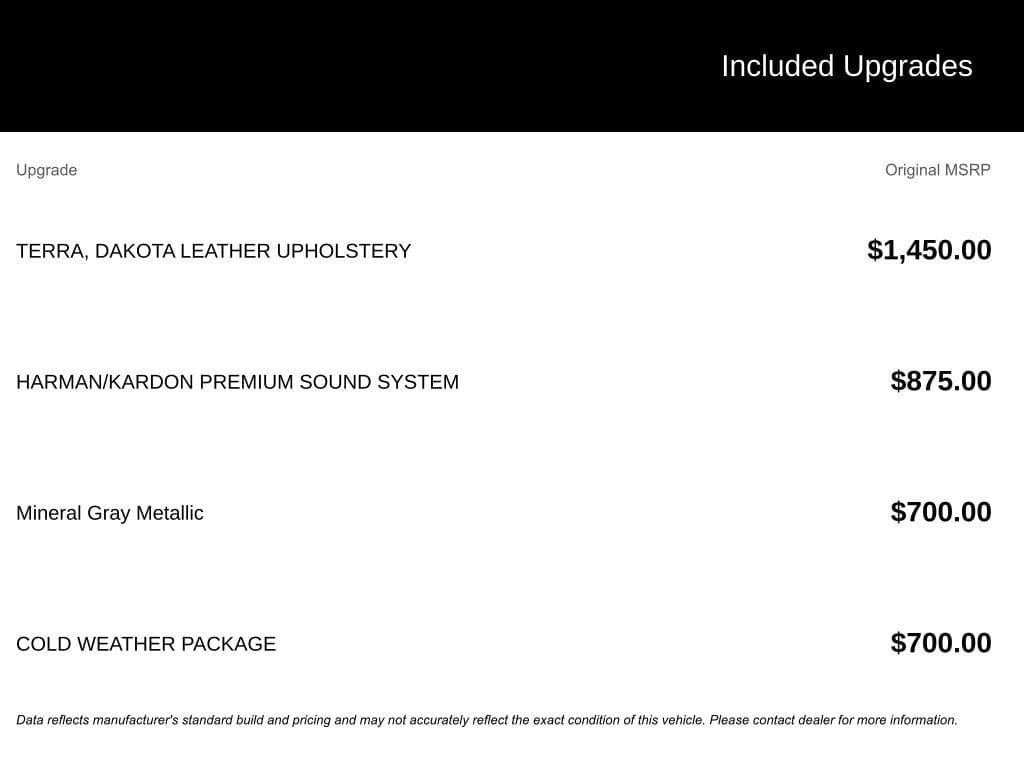Click the $875.00 price value
The image size is (1024, 768).
pos(941,381)
